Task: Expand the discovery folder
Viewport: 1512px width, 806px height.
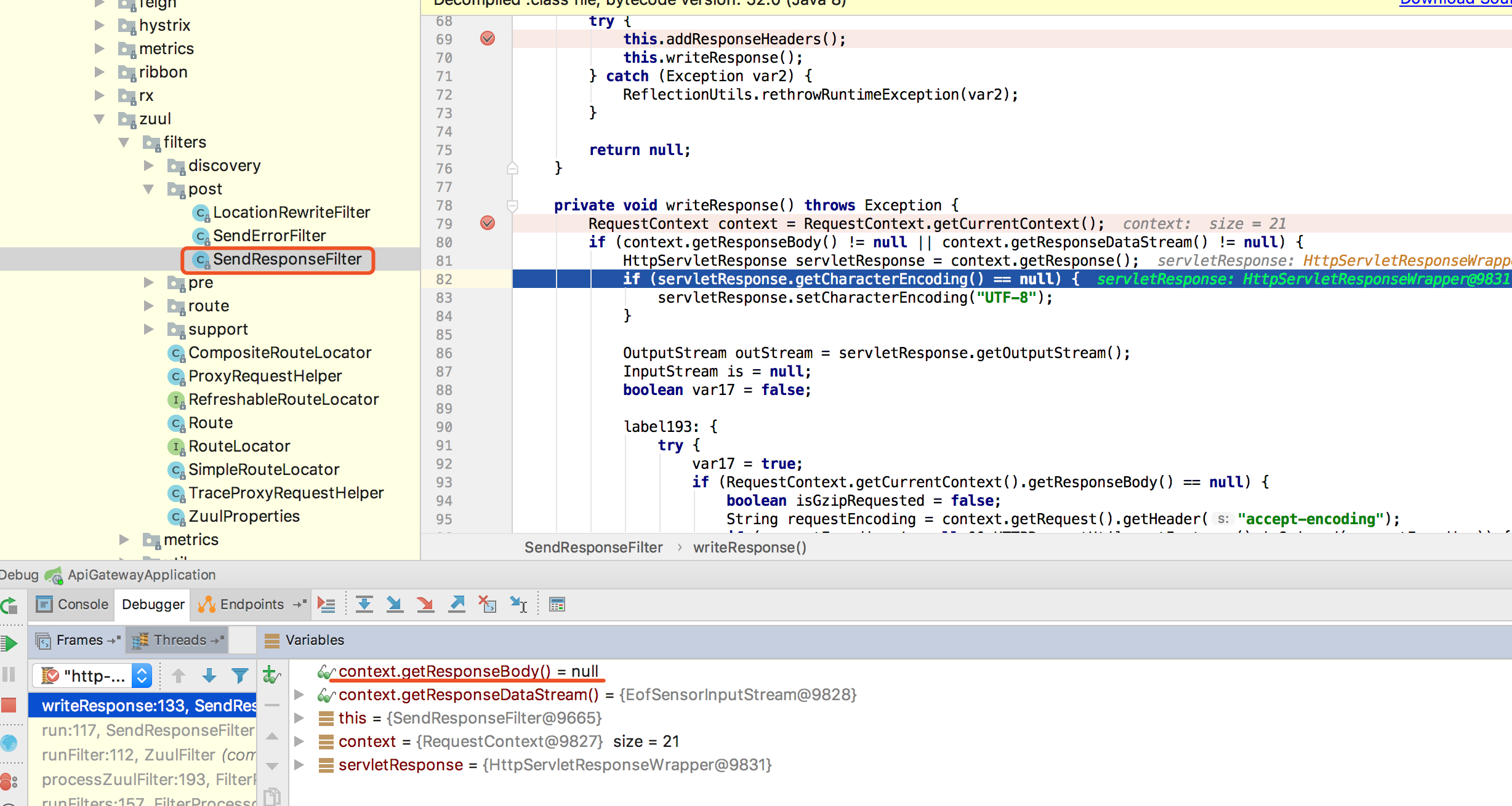Action: click(148, 166)
